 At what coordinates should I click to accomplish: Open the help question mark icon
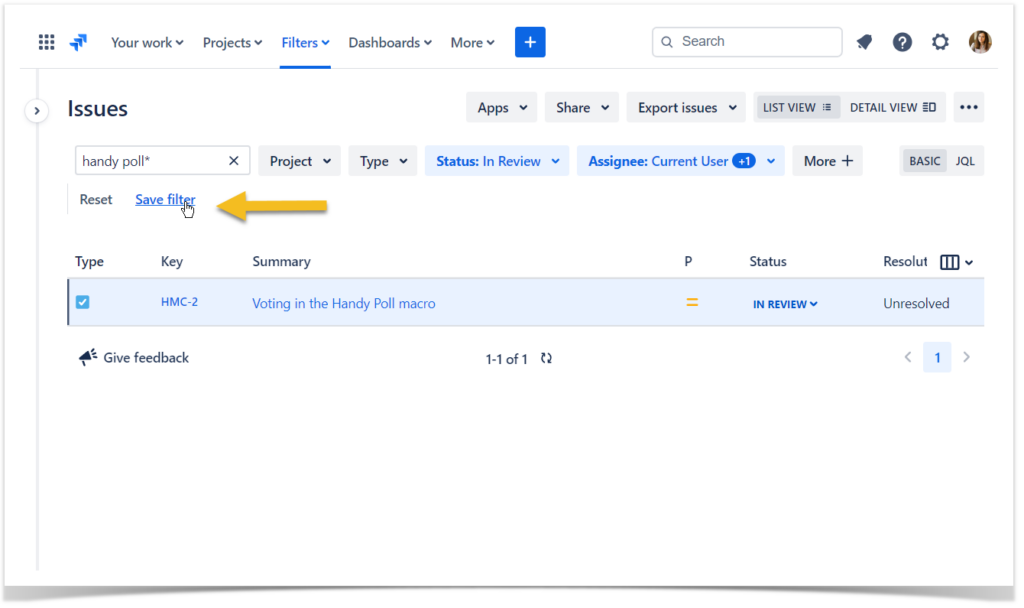tap(902, 42)
